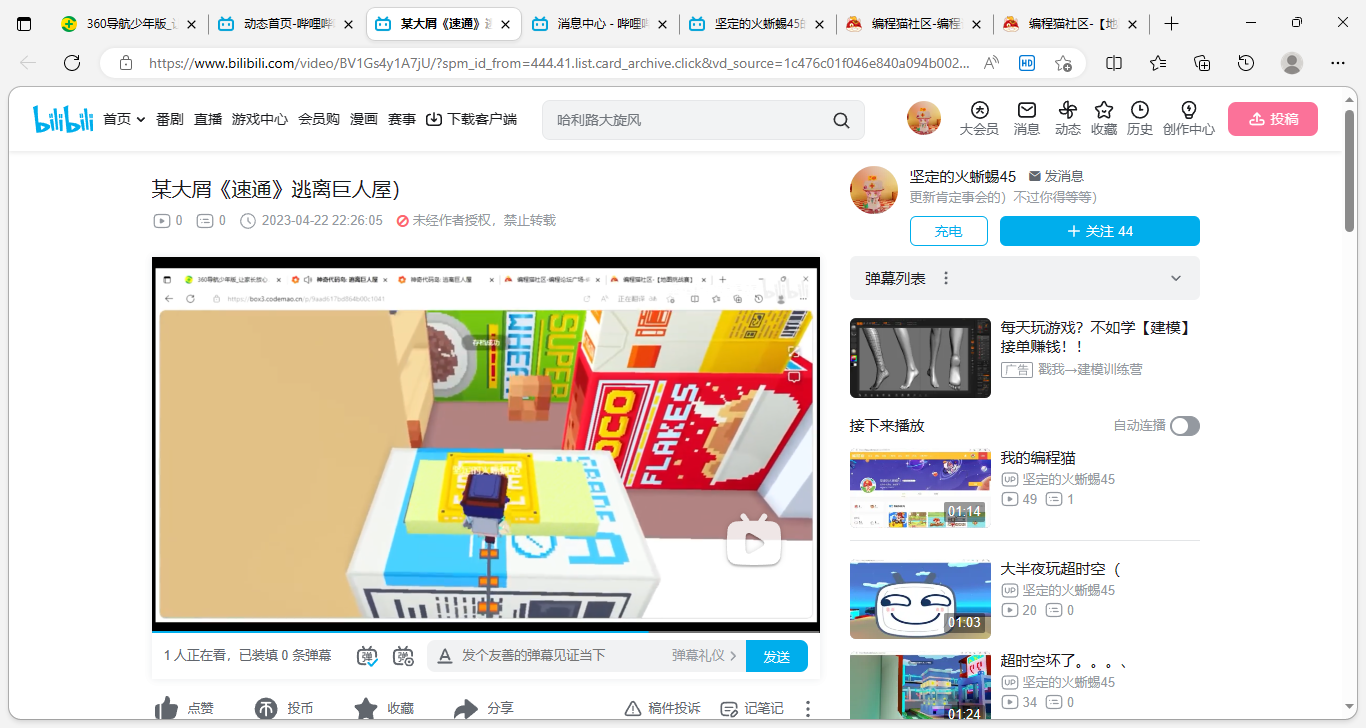
Task: Click 发消息 link beside uploader name
Action: click(1056, 176)
